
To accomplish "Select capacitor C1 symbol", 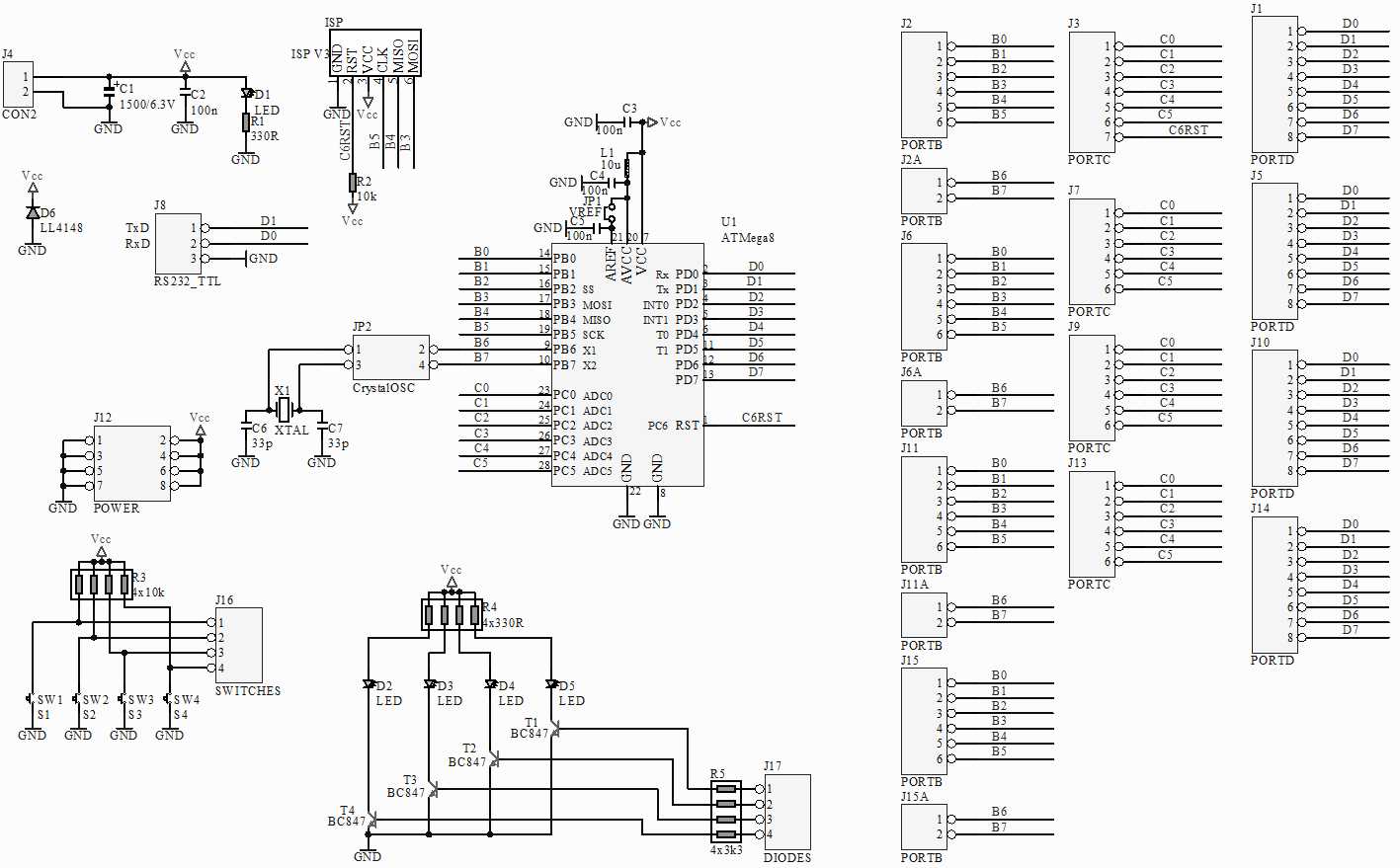I will pyautogui.click(x=109, y=90).
